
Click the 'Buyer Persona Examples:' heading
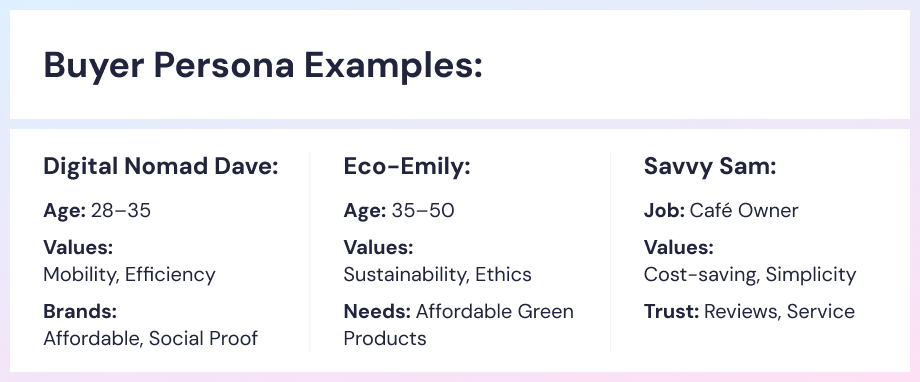pyautogui.click(x=263, y=65)
